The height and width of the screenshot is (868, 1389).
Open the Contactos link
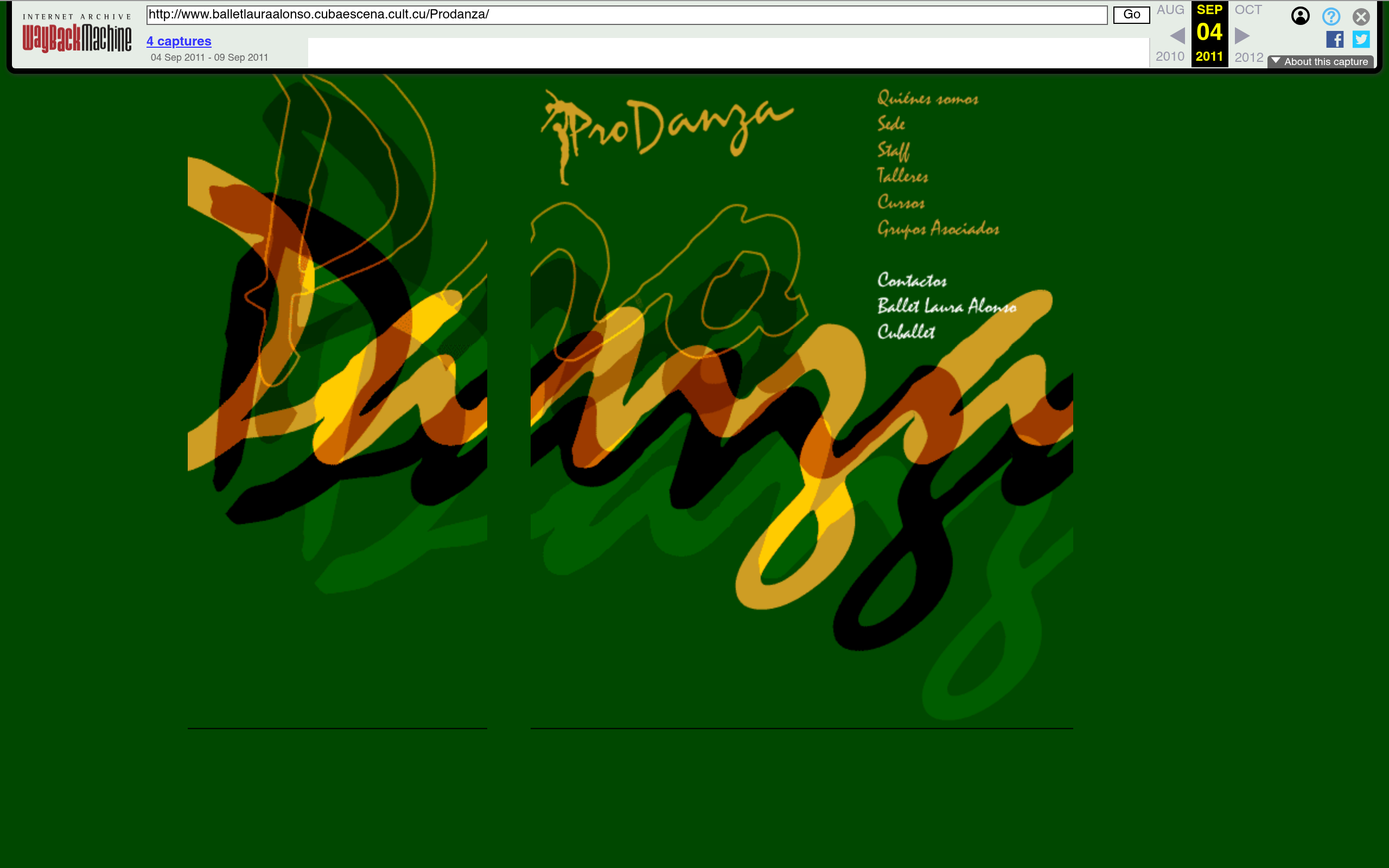click(912, 280)
